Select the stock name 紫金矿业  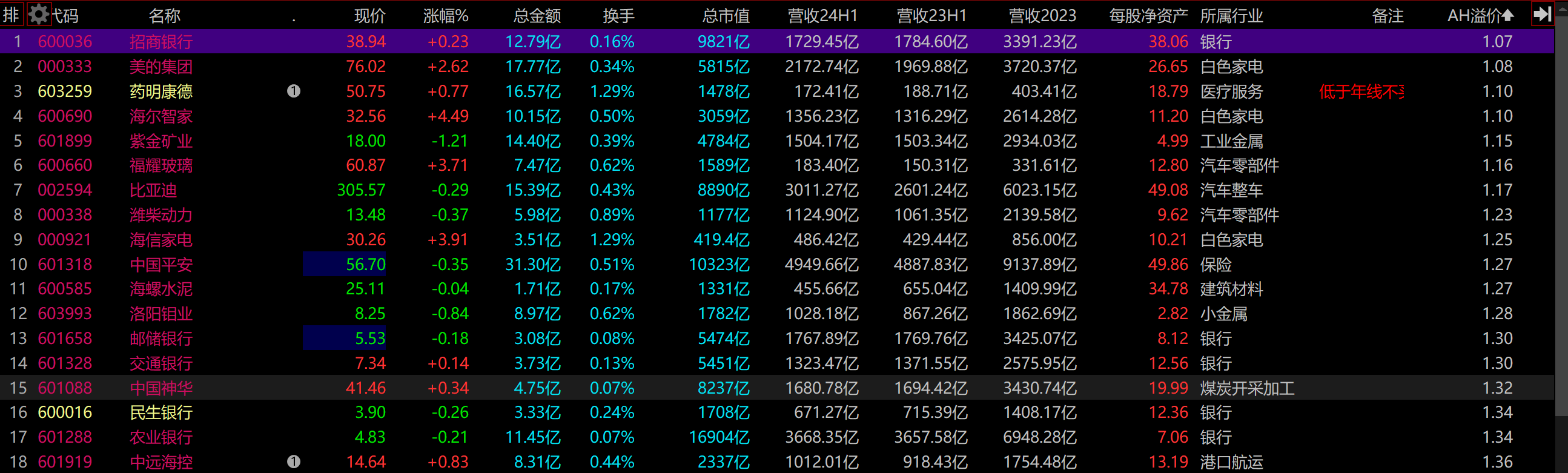click(160, 141)
